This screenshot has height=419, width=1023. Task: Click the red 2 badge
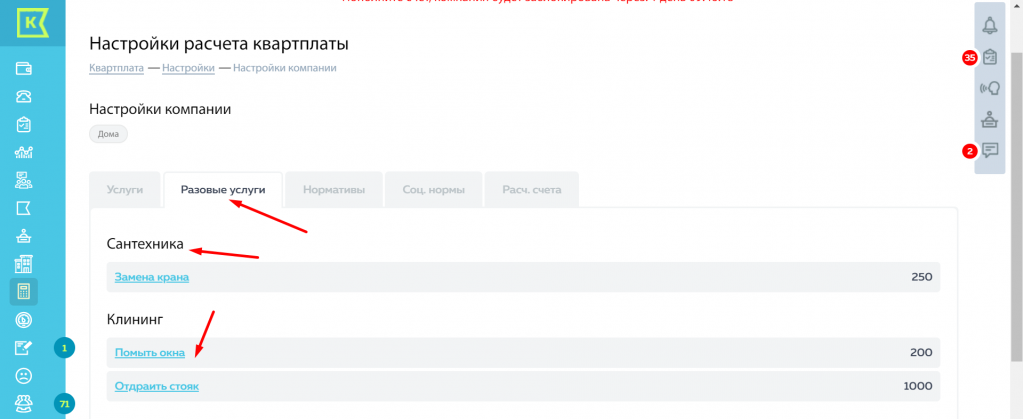pos(970,151)
